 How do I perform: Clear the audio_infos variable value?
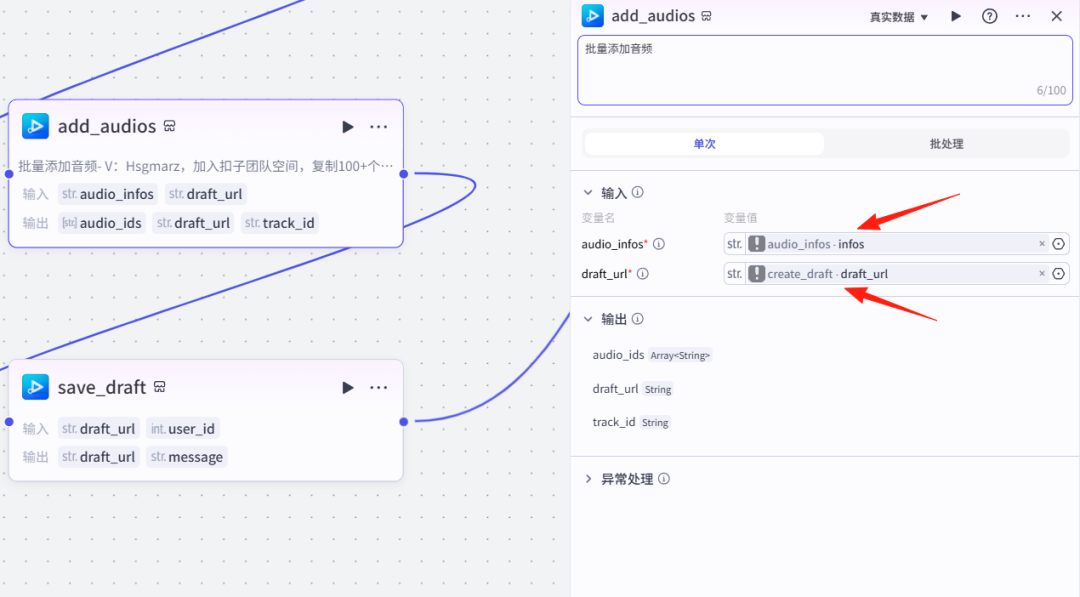pos(1041,243)
